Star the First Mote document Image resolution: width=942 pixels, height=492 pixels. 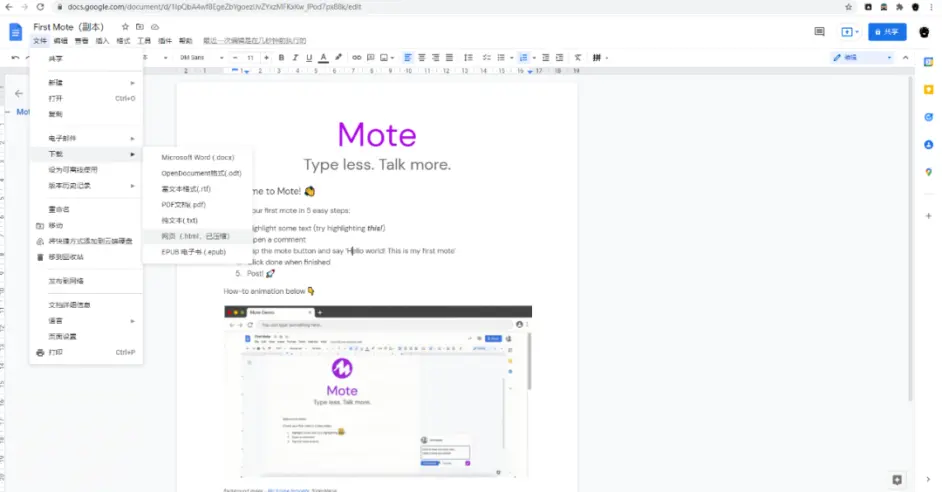(x=125, y=27)
